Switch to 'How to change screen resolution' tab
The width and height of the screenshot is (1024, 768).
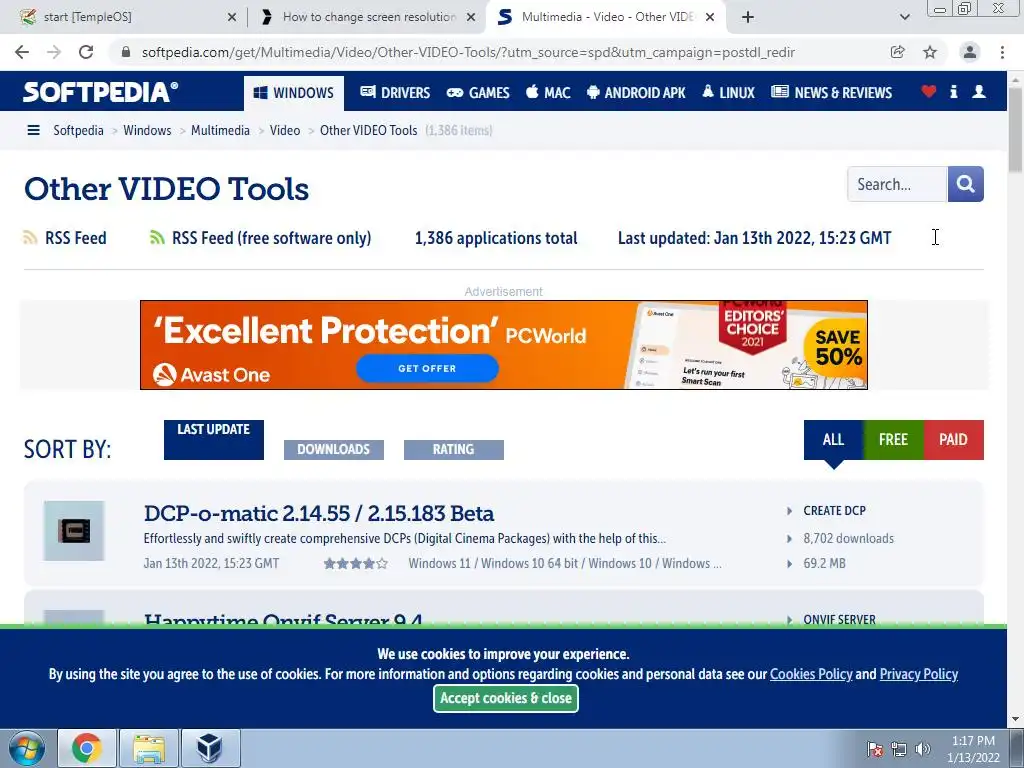(369, 17)
